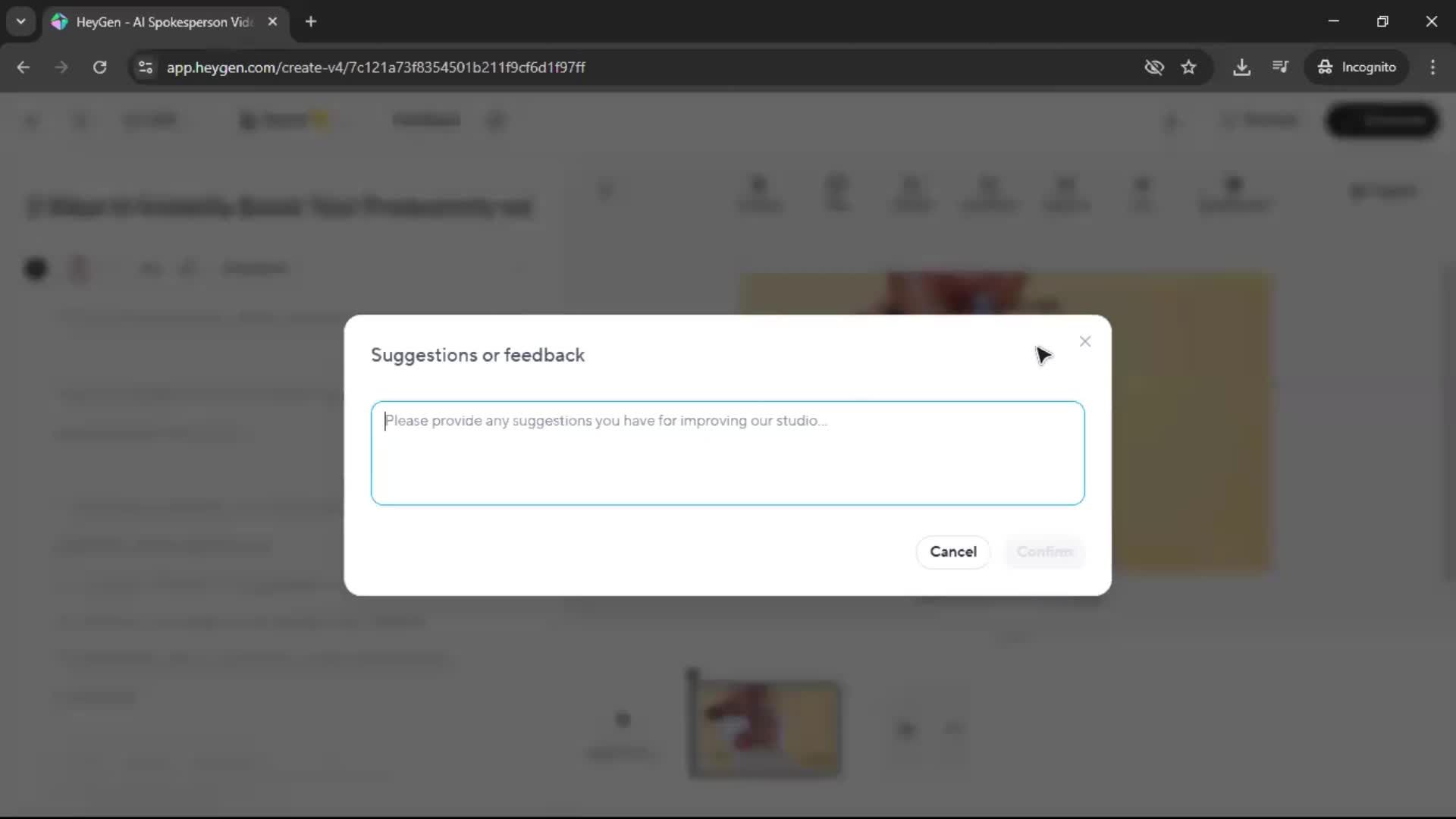Reload the HeyGen page

click(99, 67)
